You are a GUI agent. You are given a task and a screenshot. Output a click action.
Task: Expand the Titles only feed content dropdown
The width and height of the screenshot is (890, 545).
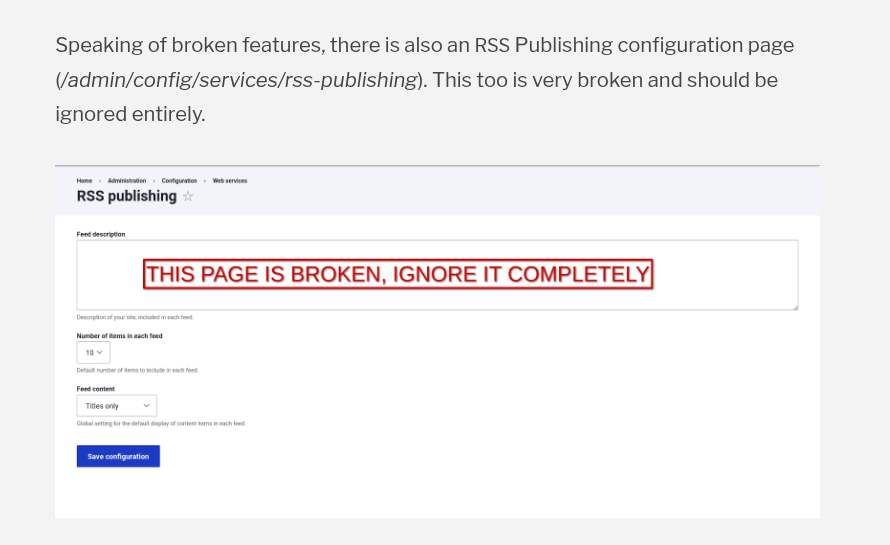pyautogui.click(x=116, y=406)
